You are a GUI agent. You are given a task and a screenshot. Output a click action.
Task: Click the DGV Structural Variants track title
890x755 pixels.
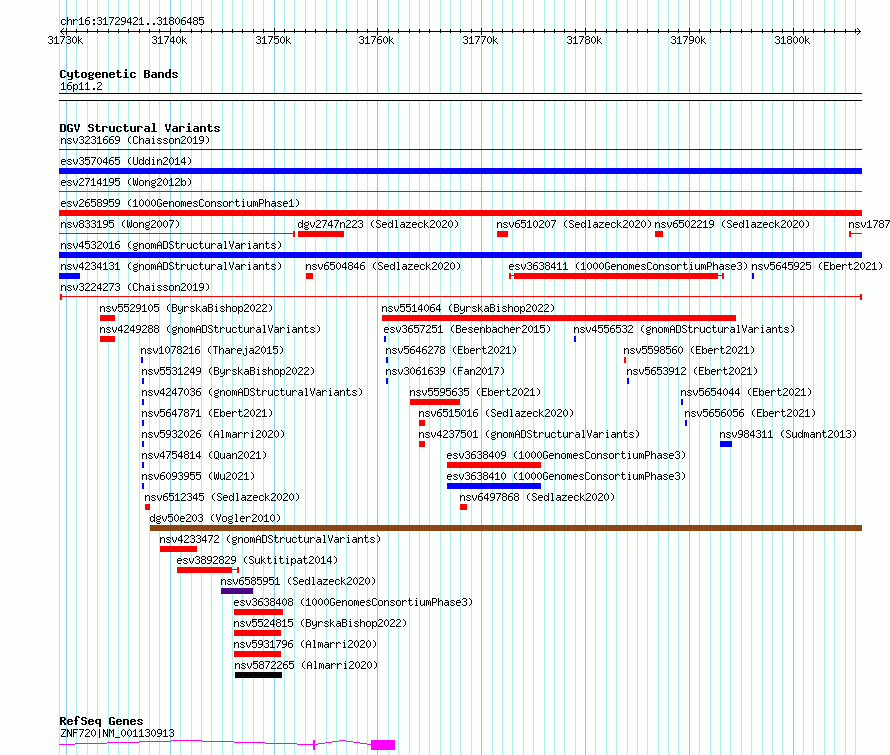tap(140, 128)
